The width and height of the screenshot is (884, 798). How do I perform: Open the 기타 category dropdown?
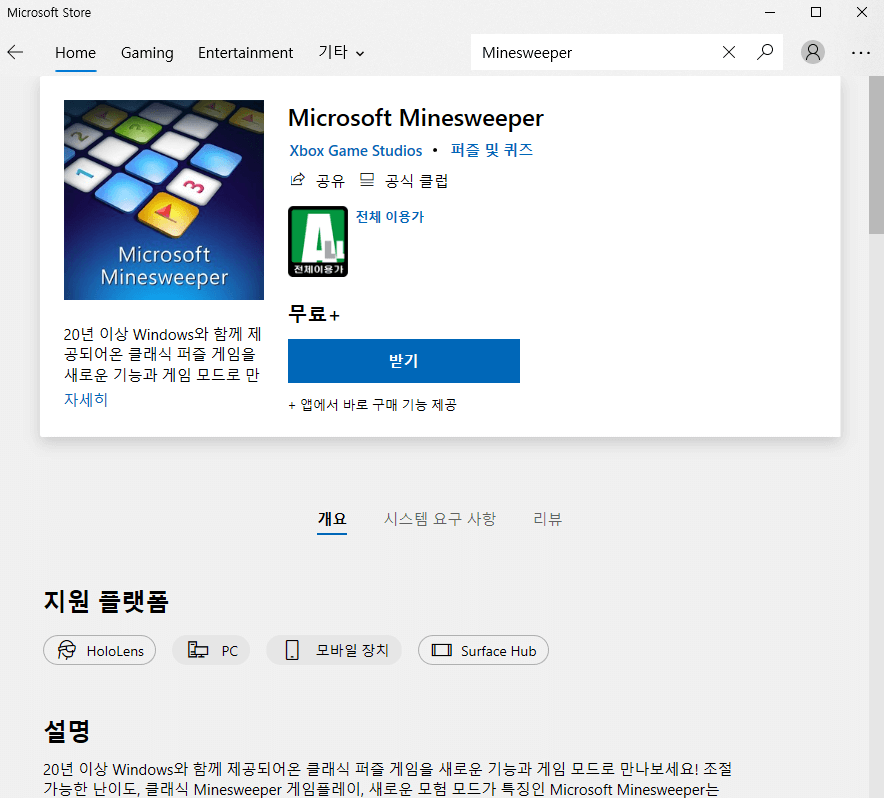[341, 53]
